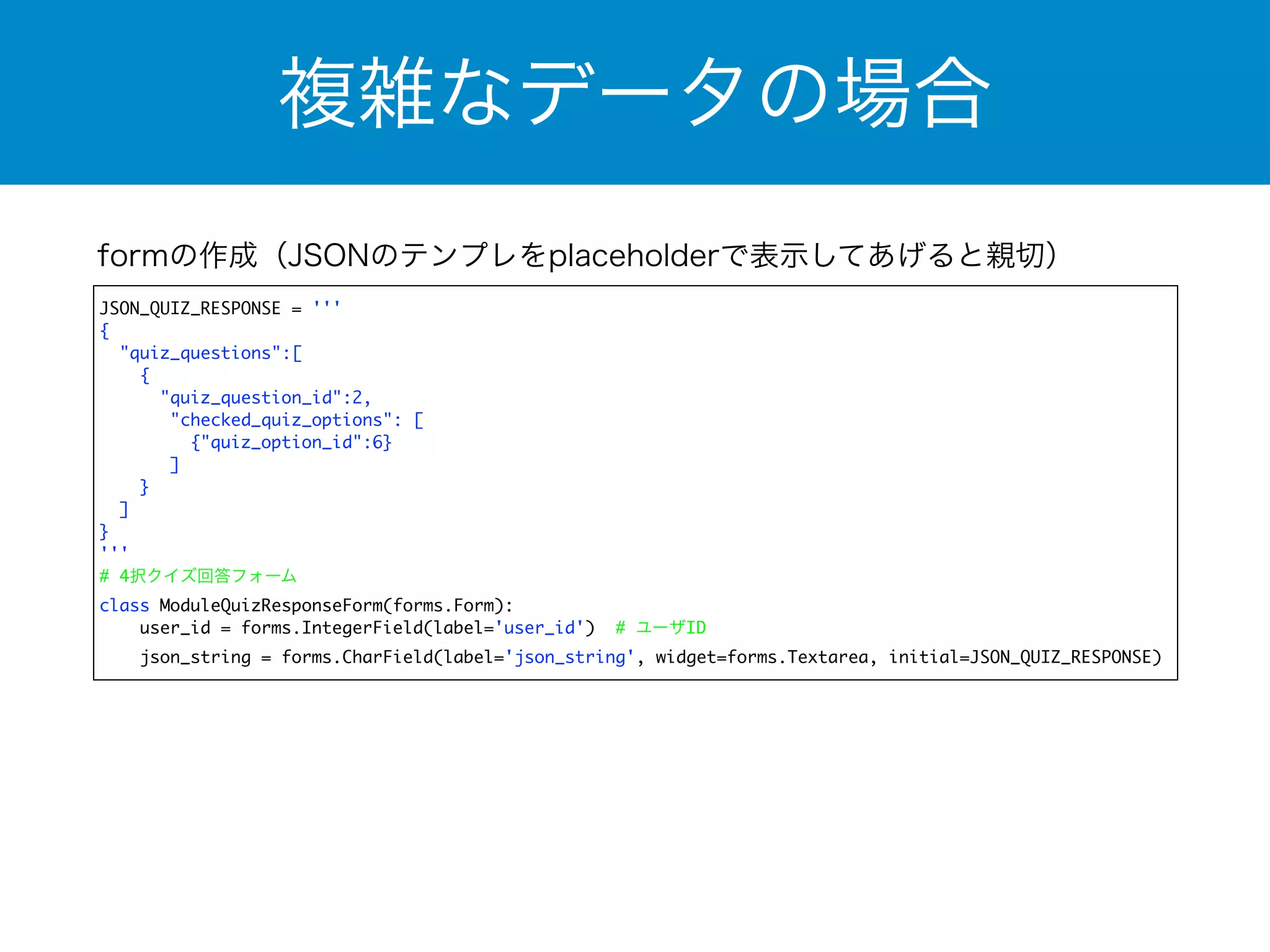Image resolution: width=1270 pixels, height=952 pixels.
Task: Select the JSON_QUIZ_RESPONSE = ''' line
Action: coord(220,307)
